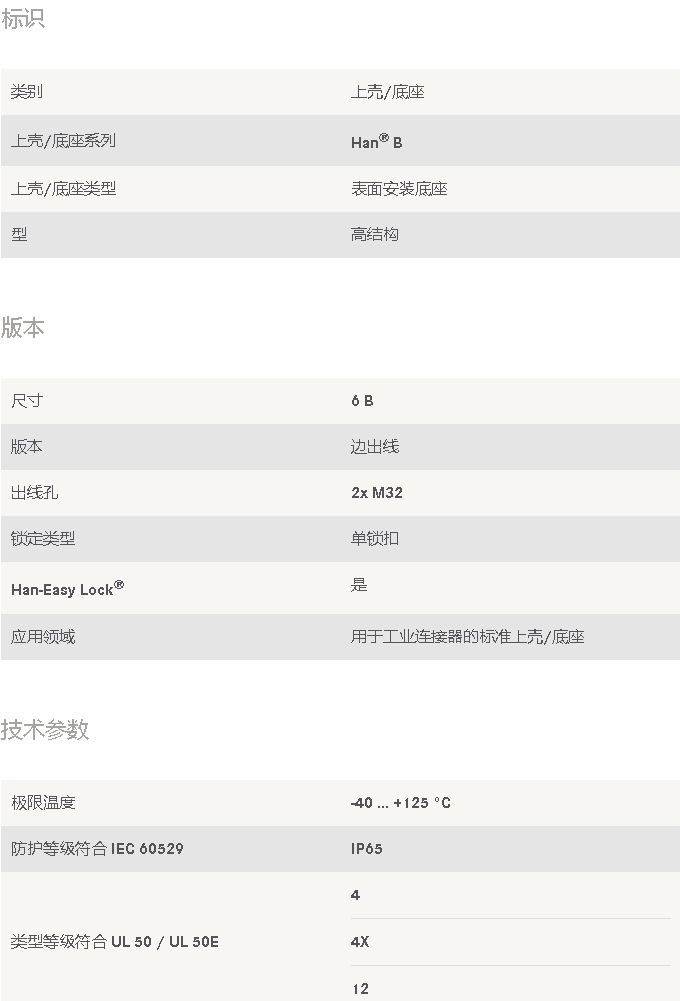
Task: Select the value 2x M32
Action: click(x=377, y=493)
